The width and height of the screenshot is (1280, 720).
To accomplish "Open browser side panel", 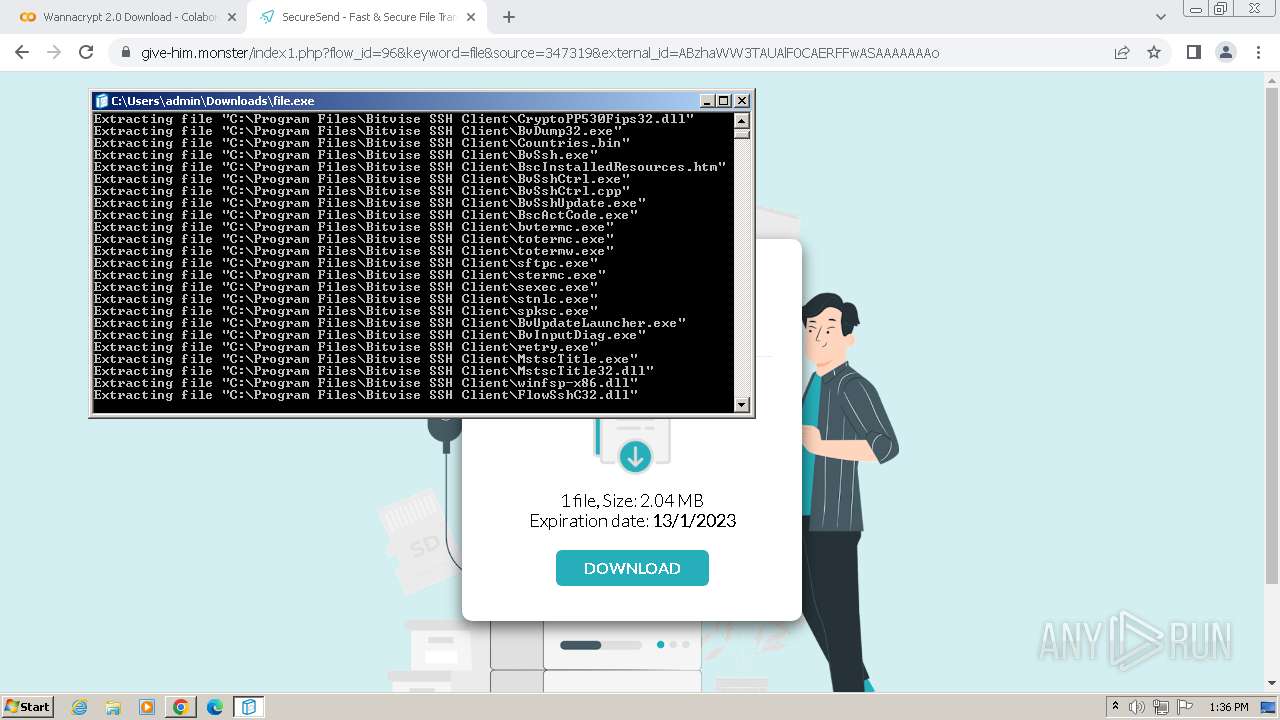I will point(1193,52).
